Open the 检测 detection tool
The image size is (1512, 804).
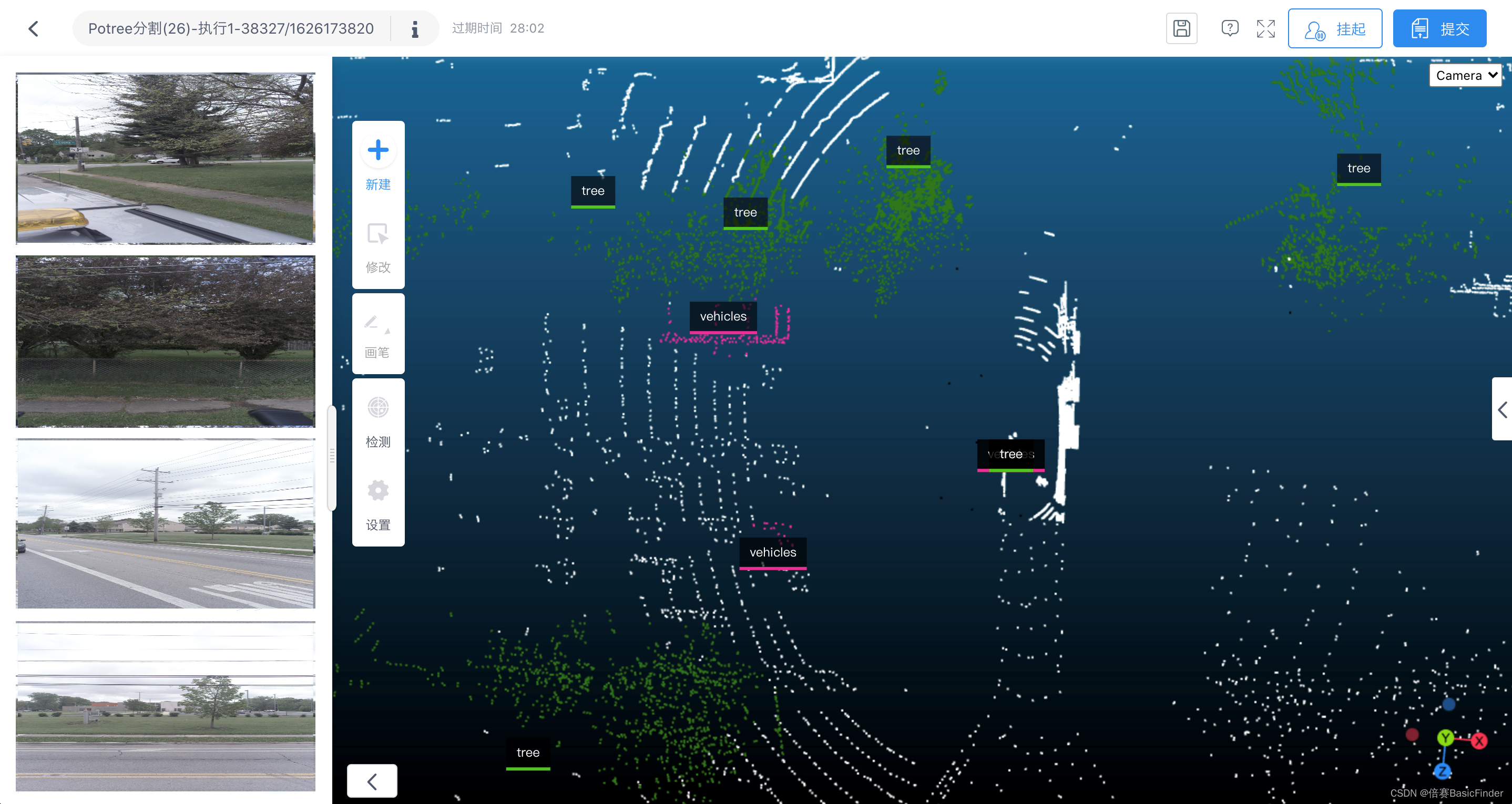(378, 408)
